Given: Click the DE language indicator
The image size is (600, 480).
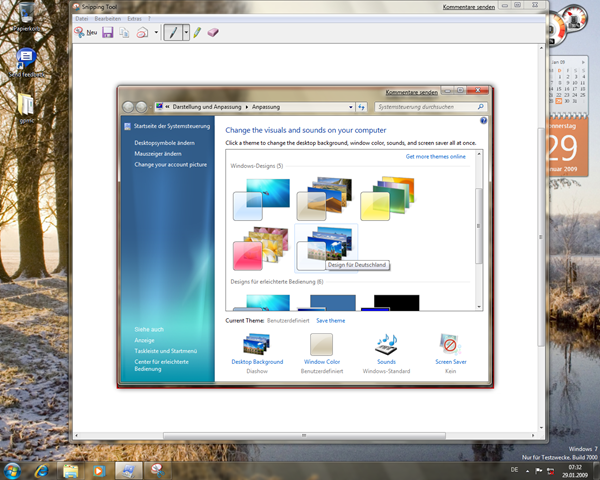Looking at the screenshot, I should point(514,470).
